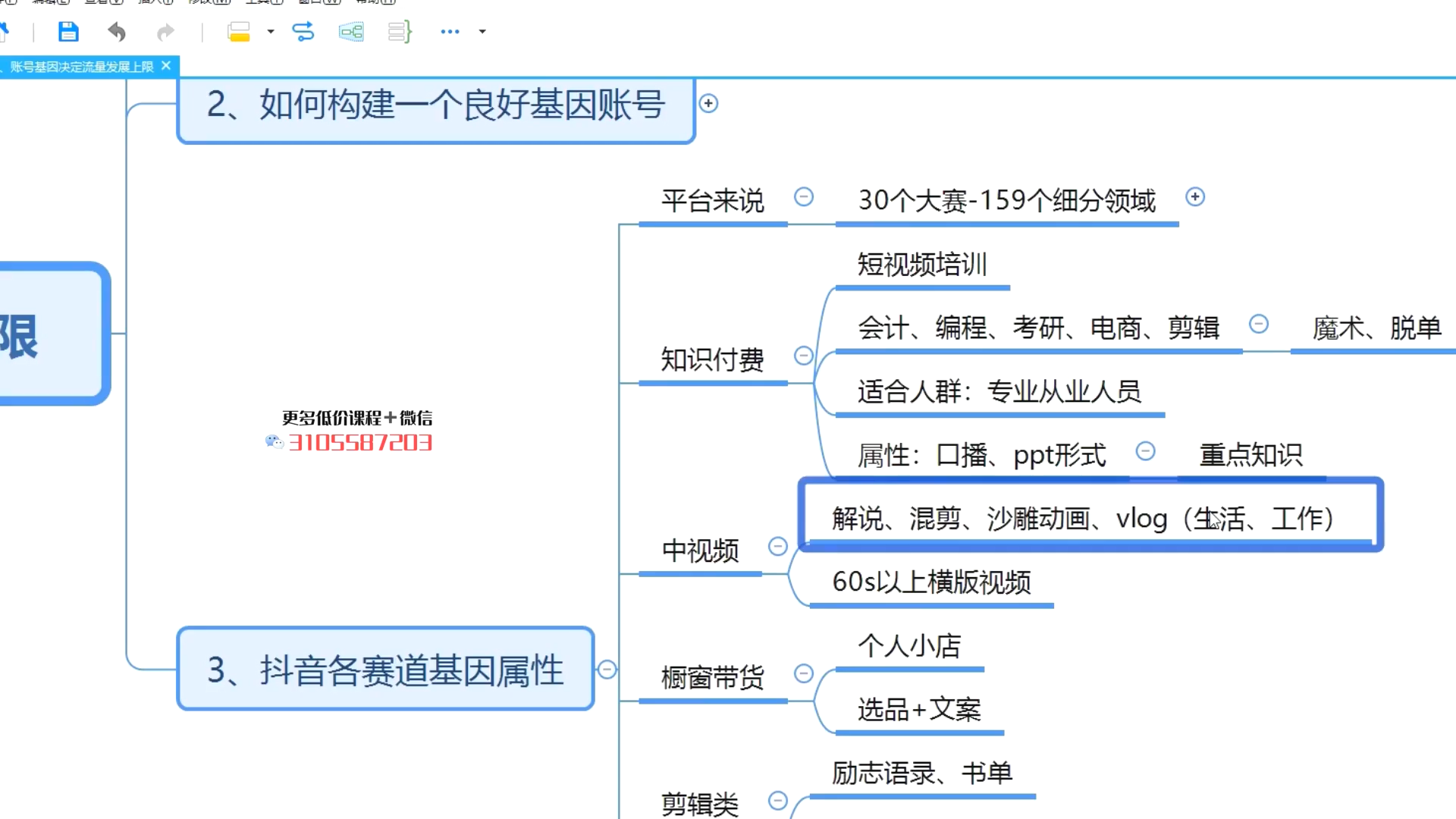Click the Summary bracket icon

pos(400,31)
